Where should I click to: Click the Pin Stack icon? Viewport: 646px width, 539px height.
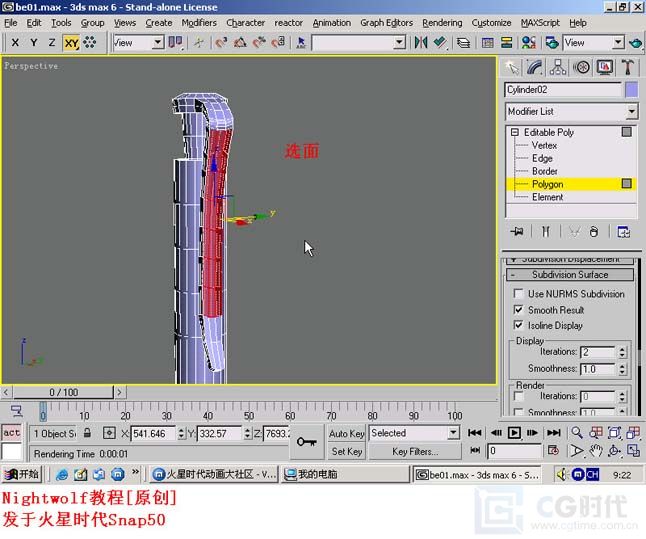517,232
